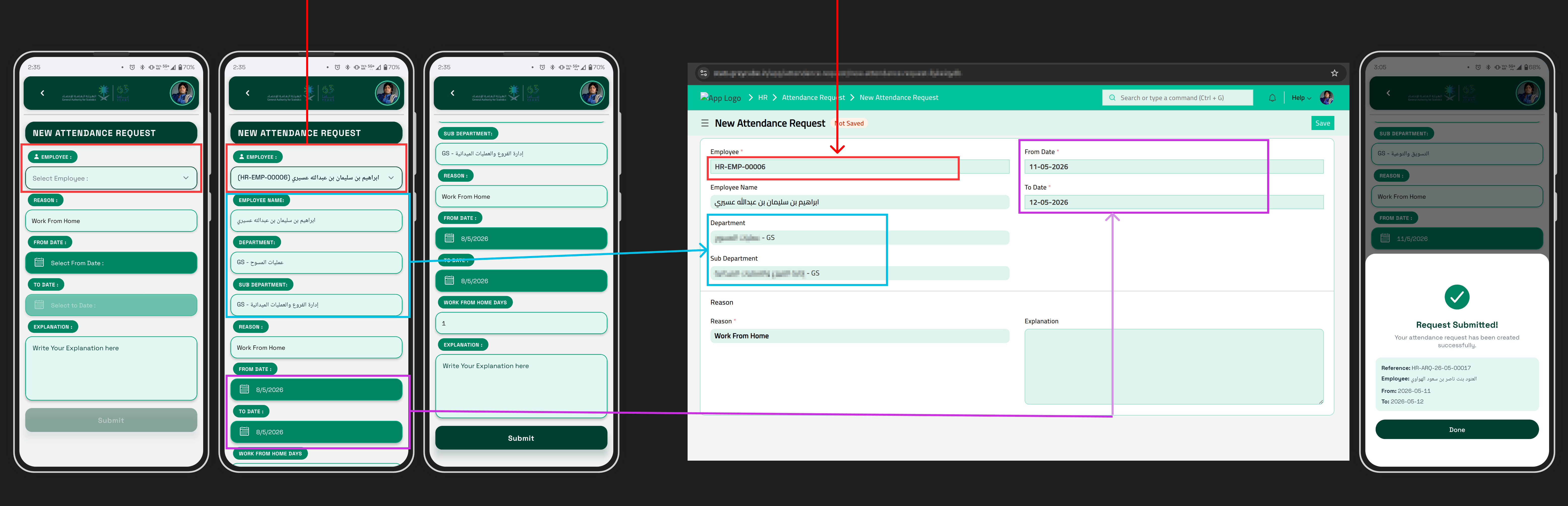
Task: Tap calendar icon in first phone From Date
Action: (x=40, y=262)
